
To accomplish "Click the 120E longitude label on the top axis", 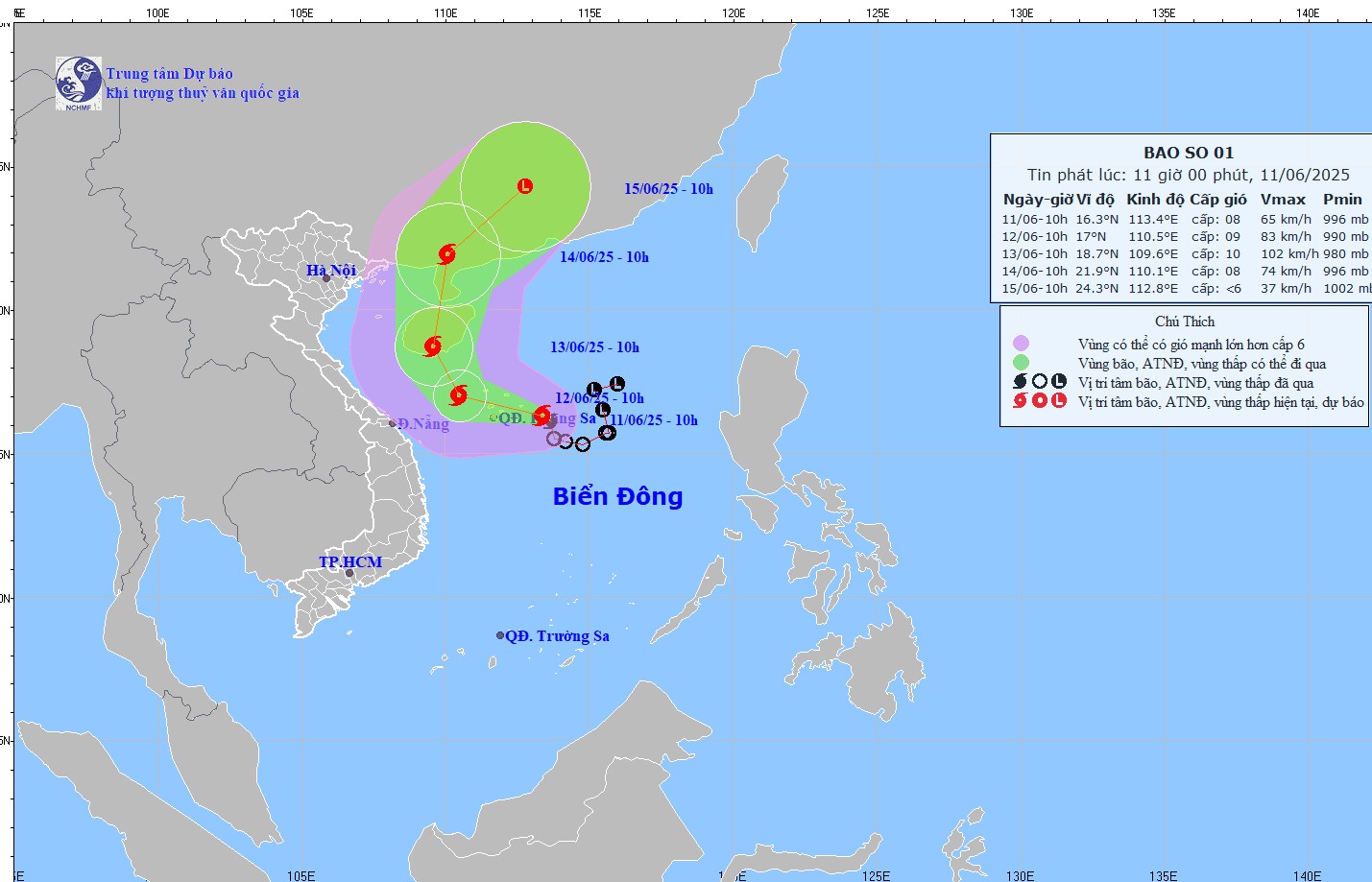I will [734, 13].
